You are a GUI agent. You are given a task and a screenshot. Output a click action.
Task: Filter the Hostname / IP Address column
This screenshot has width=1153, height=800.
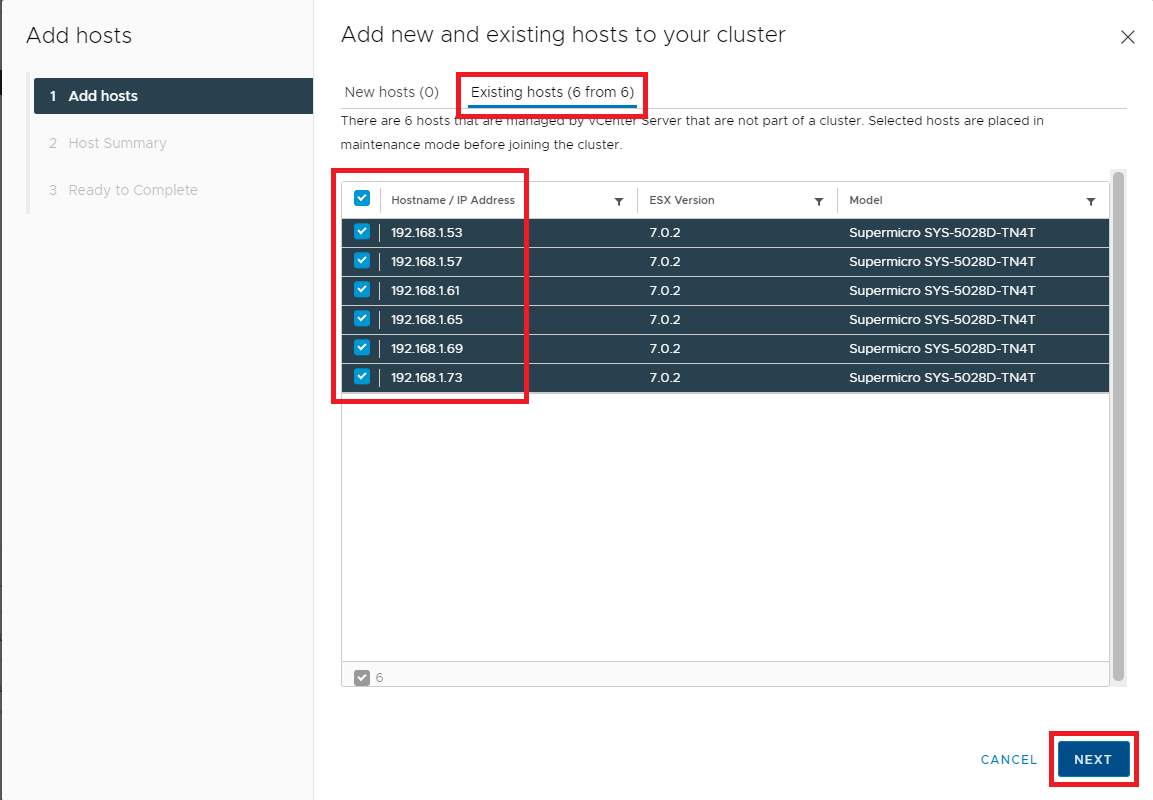coord(619,201)
